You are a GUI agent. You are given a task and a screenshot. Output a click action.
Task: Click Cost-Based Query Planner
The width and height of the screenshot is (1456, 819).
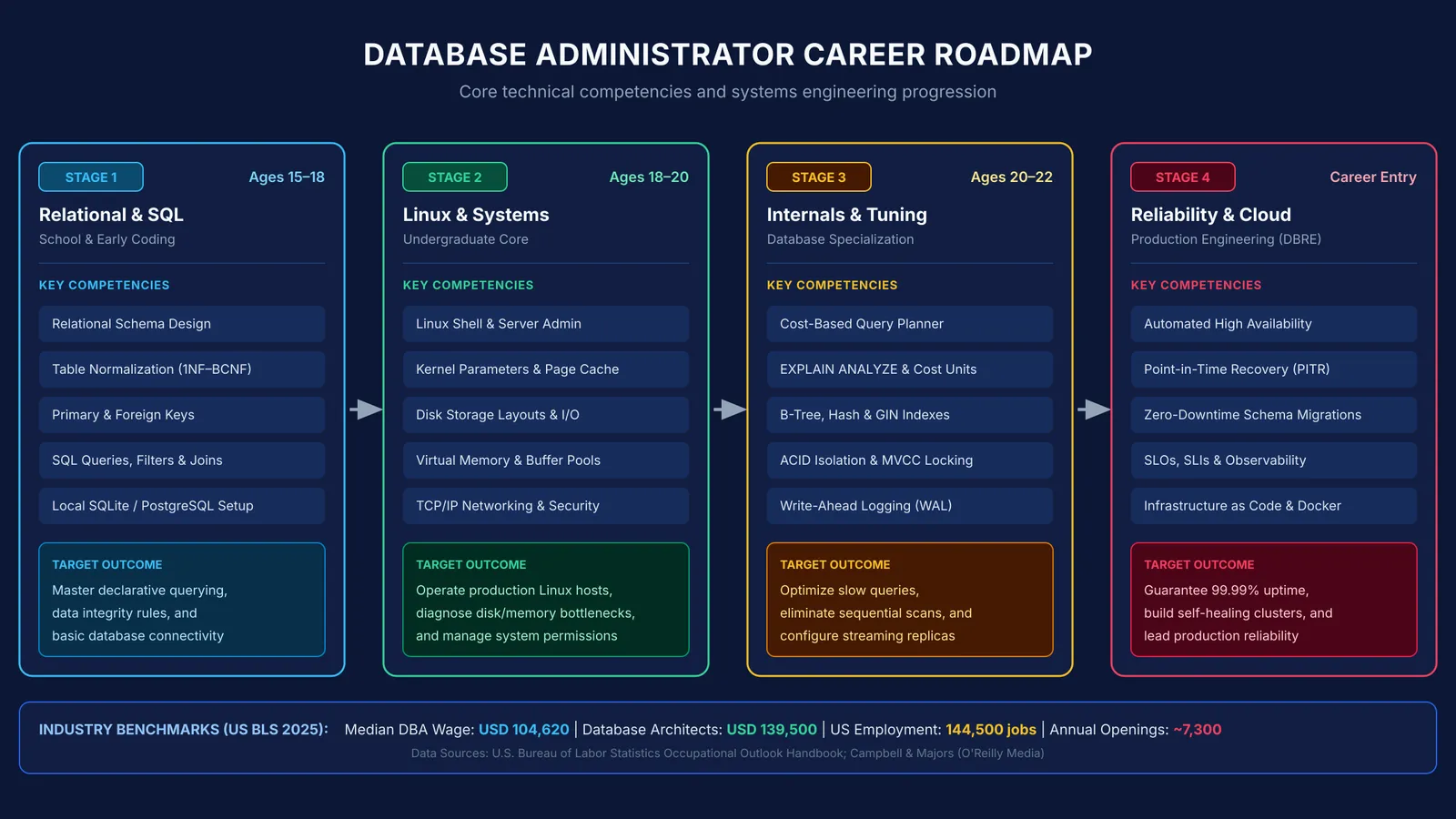click(910, 324)
